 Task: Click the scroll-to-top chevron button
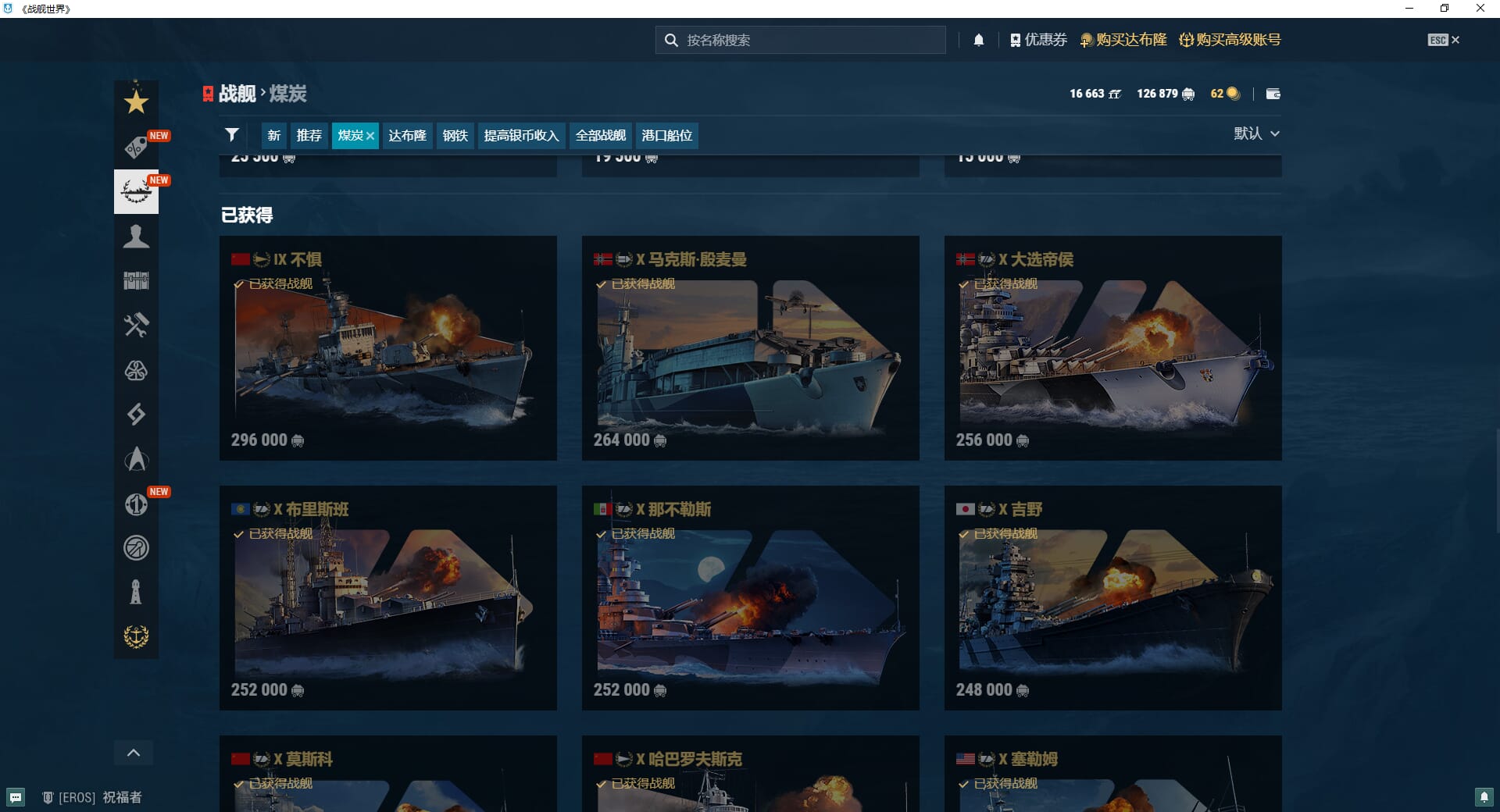pyautogui.click(x=134, y=753)
